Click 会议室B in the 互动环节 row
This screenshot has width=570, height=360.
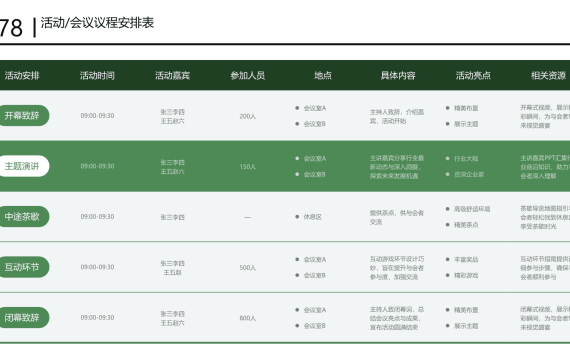click(x=315, y=276)
